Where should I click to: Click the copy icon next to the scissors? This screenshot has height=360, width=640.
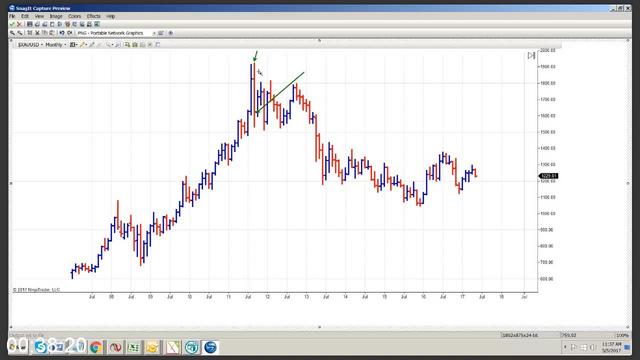tap(44, 33)
